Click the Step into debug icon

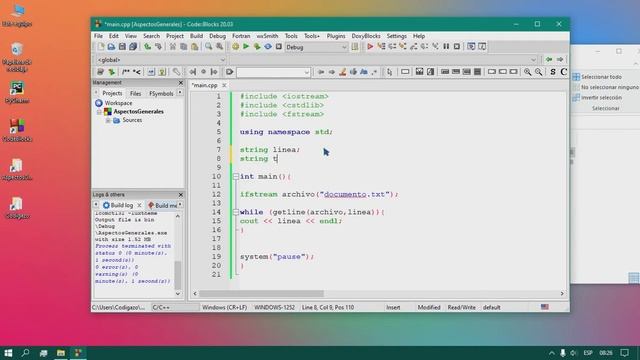(403, 47)
